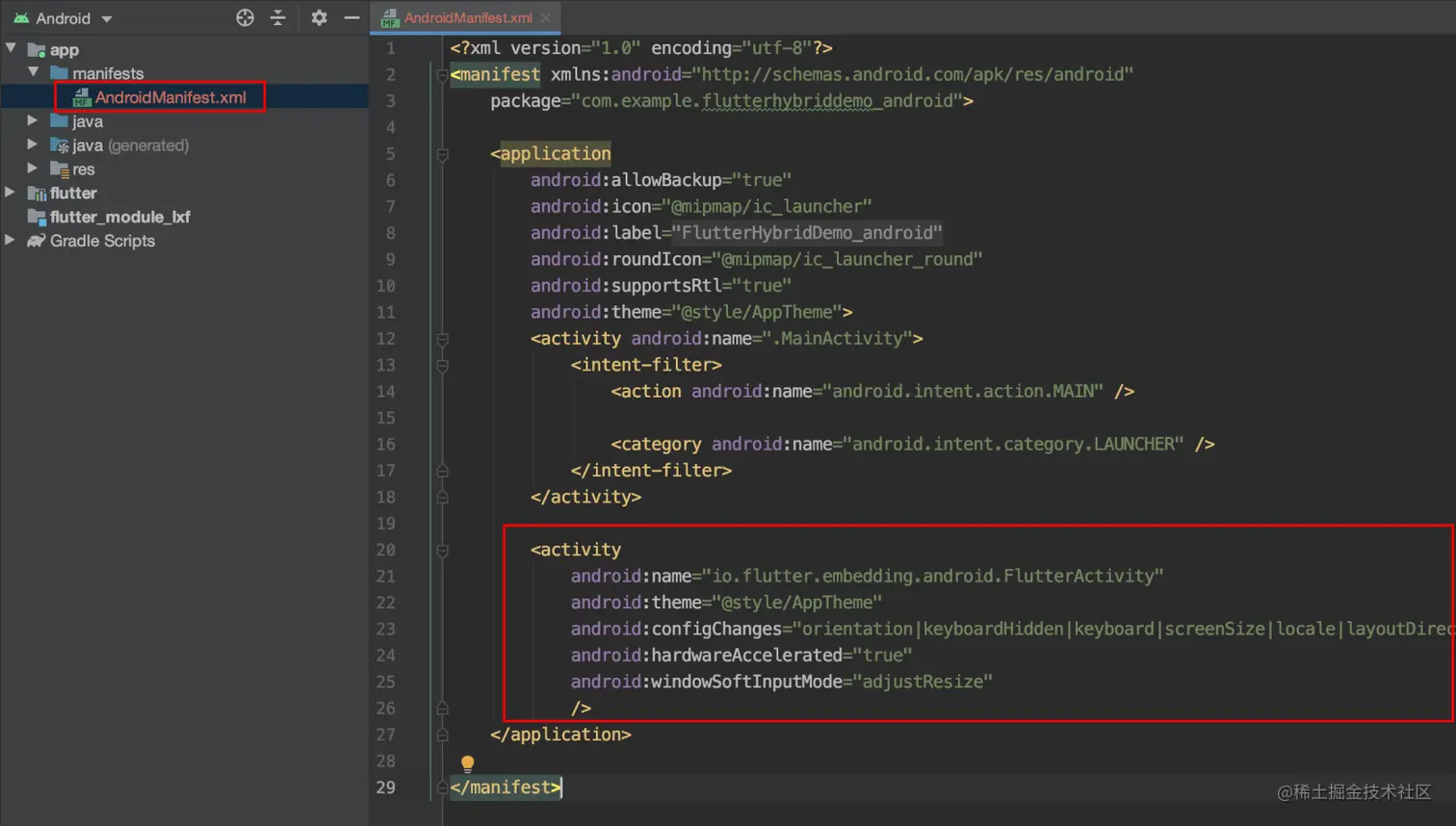Click the Android robot icon in panel header
Viewport: 1456px width, 826px height.
click(20, 18)
